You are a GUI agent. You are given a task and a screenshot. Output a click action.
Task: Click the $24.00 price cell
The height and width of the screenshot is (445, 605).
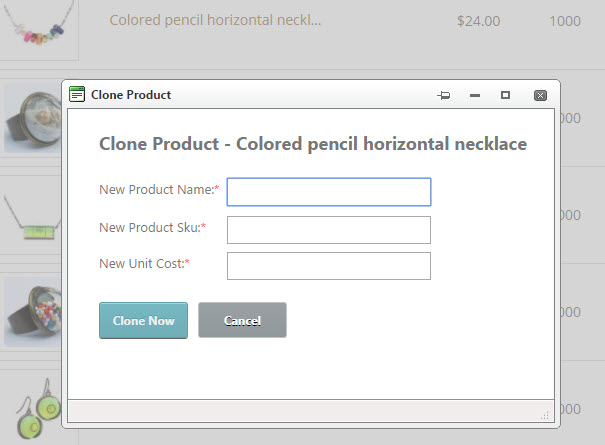point(478,21)
